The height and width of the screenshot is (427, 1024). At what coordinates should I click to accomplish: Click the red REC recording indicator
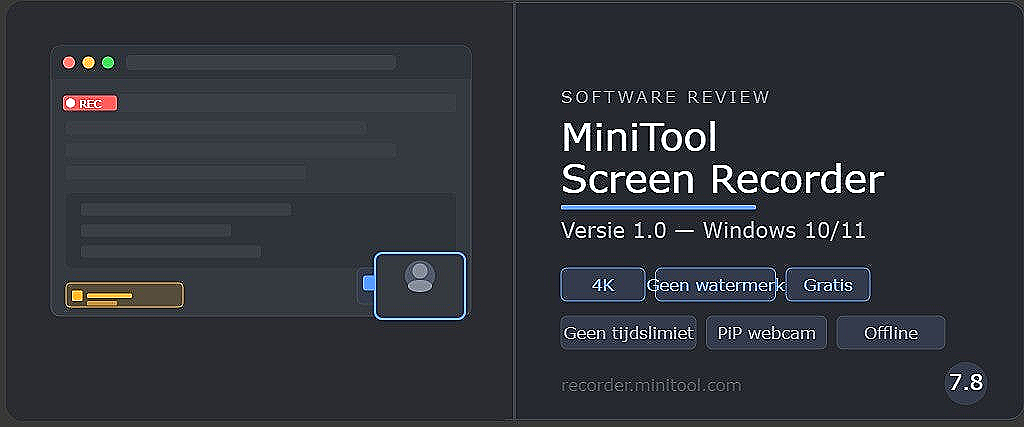[90, 103]
